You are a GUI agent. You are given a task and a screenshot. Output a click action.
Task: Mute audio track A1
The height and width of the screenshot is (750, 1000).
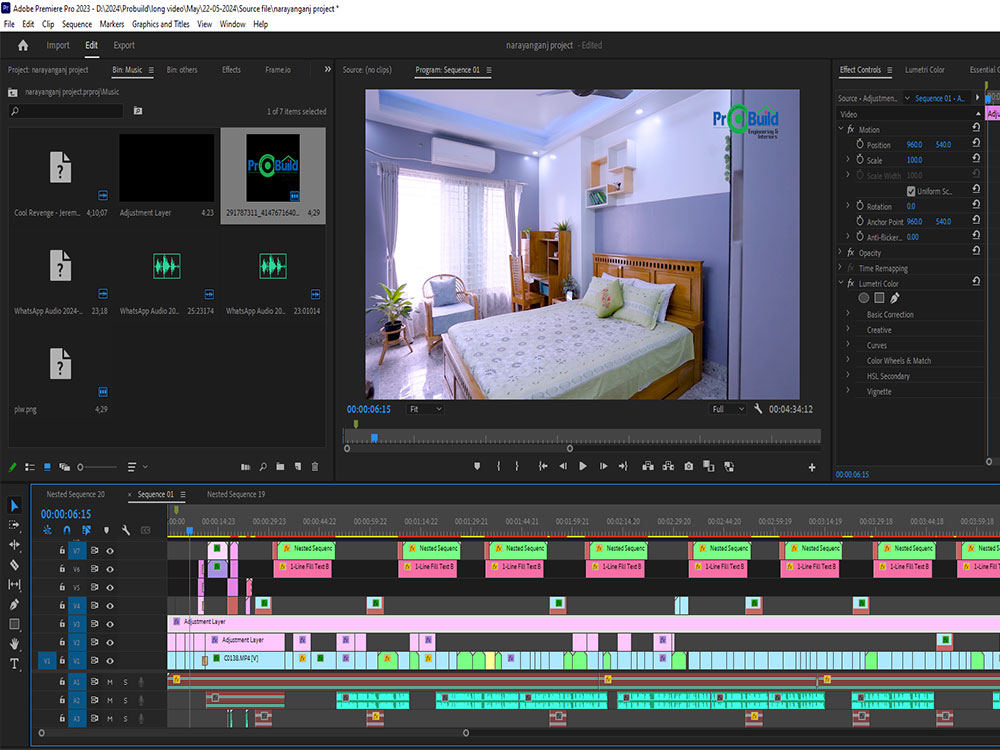pyautogui.click(x=110, y=682)
